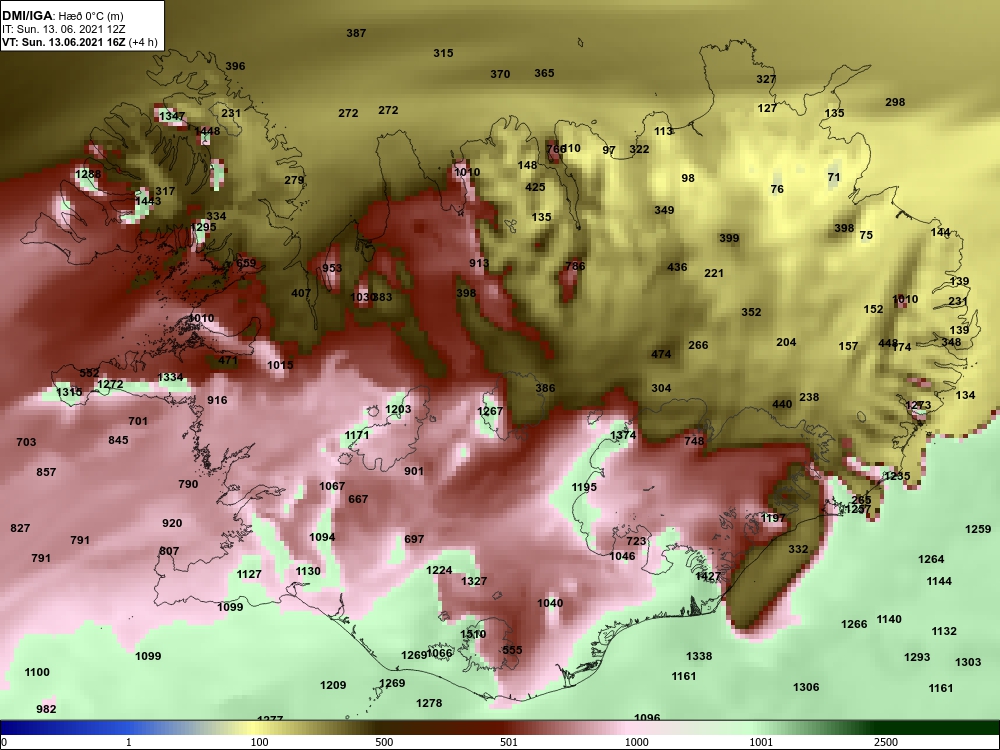Click the 1100 value in the southwest
The height and width of the screenshot is (750, 1000).
point(37,673)
